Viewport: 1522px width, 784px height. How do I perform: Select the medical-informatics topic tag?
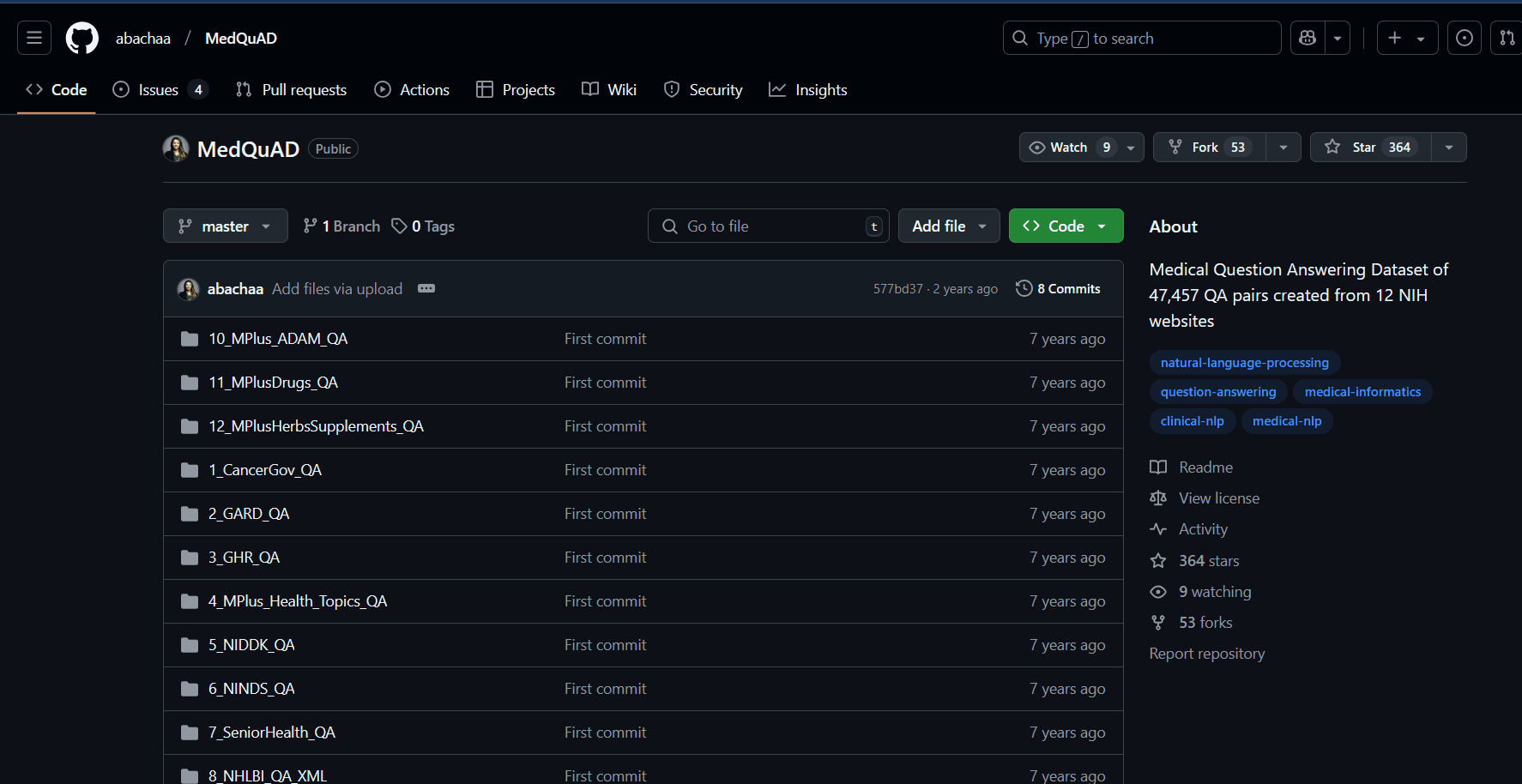pyautogui.click(x=1362, y=391)
